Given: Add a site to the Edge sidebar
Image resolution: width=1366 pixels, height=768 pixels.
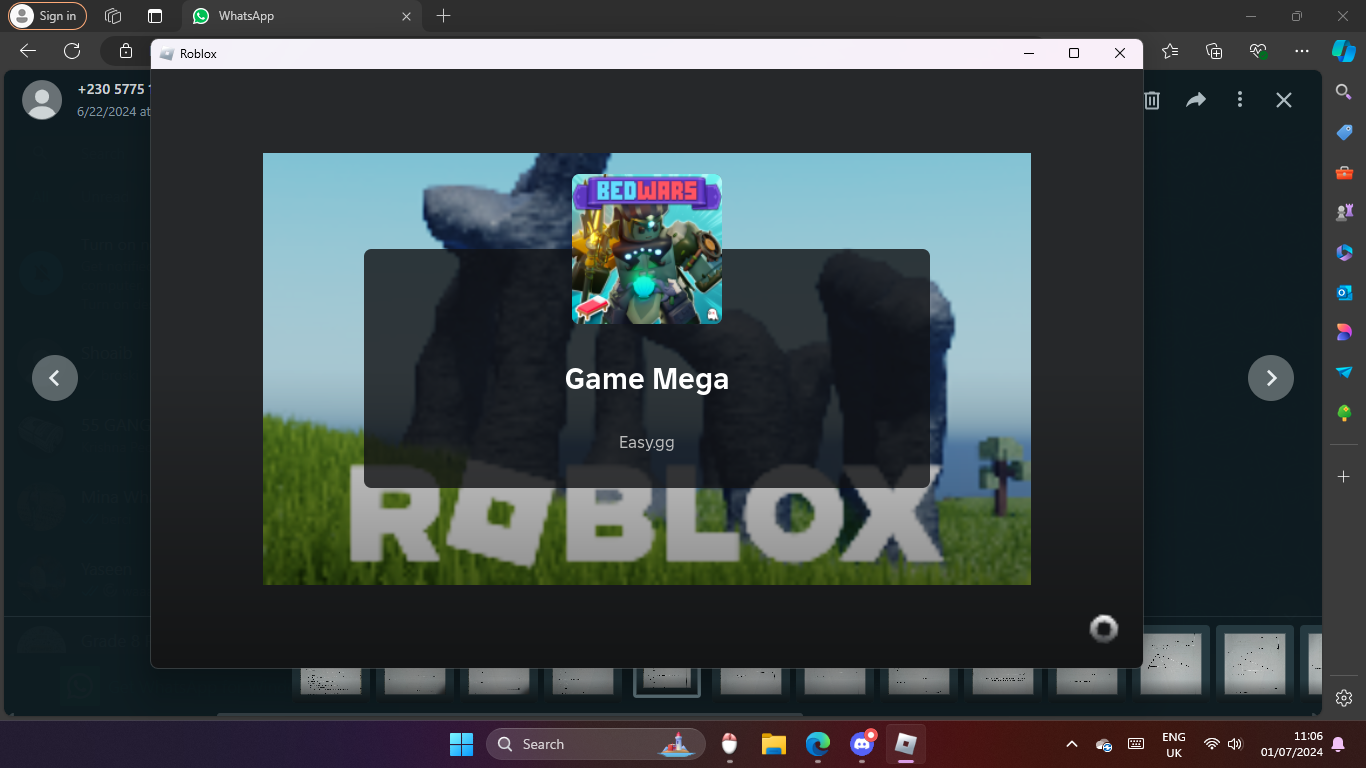Looking at the screenshot, I should click(1344, 477).
